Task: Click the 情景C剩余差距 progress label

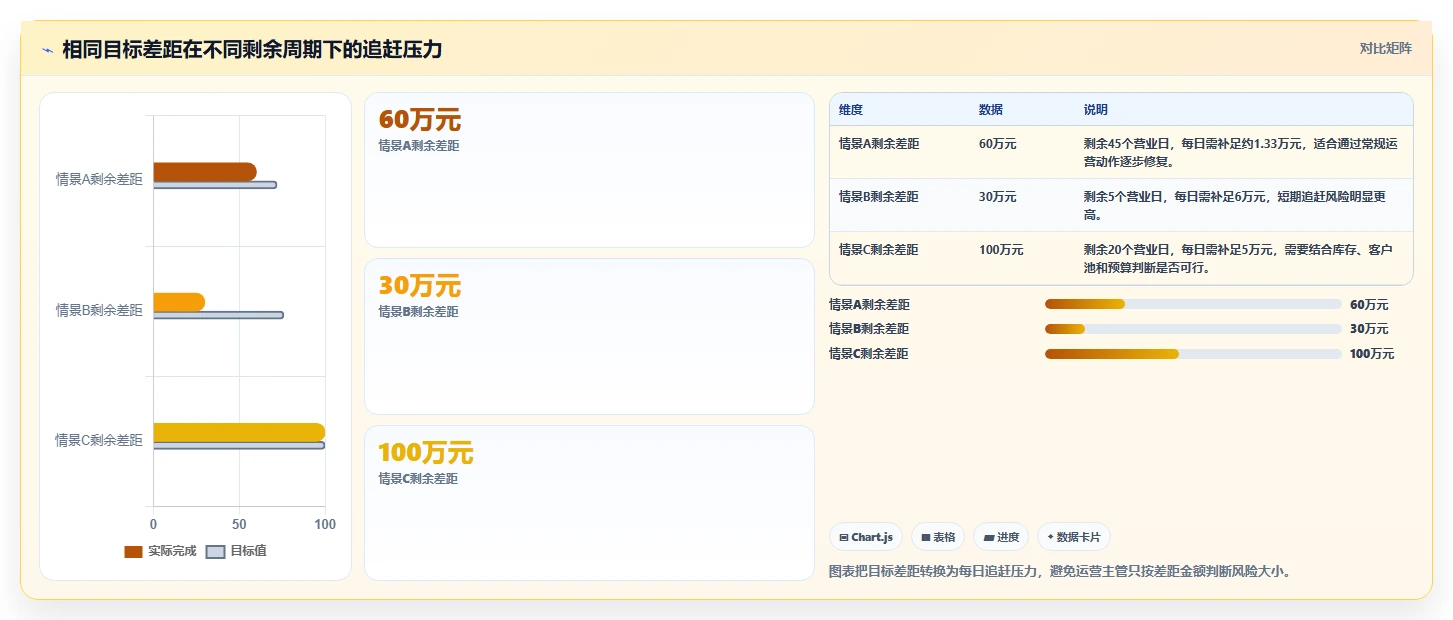Action: point(869,354)
